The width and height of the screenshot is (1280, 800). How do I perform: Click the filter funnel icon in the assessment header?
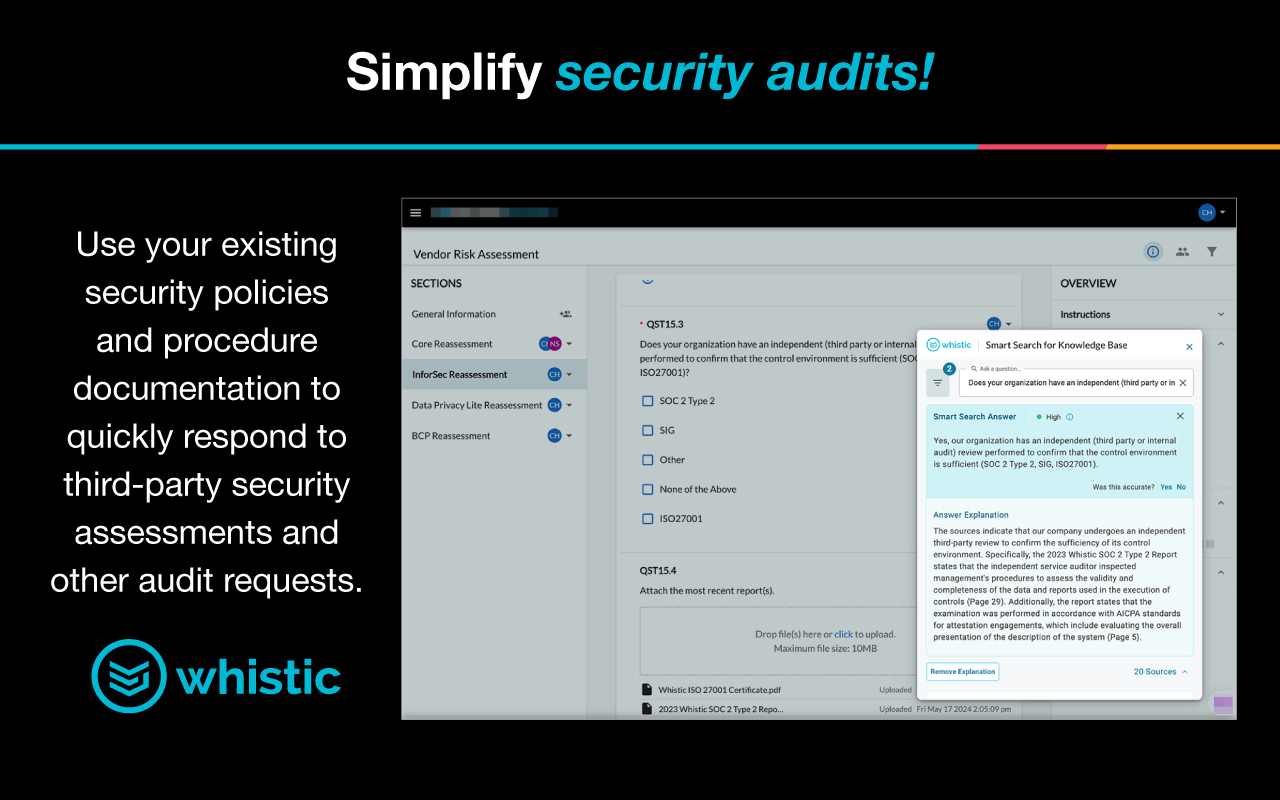(1212, 252)
